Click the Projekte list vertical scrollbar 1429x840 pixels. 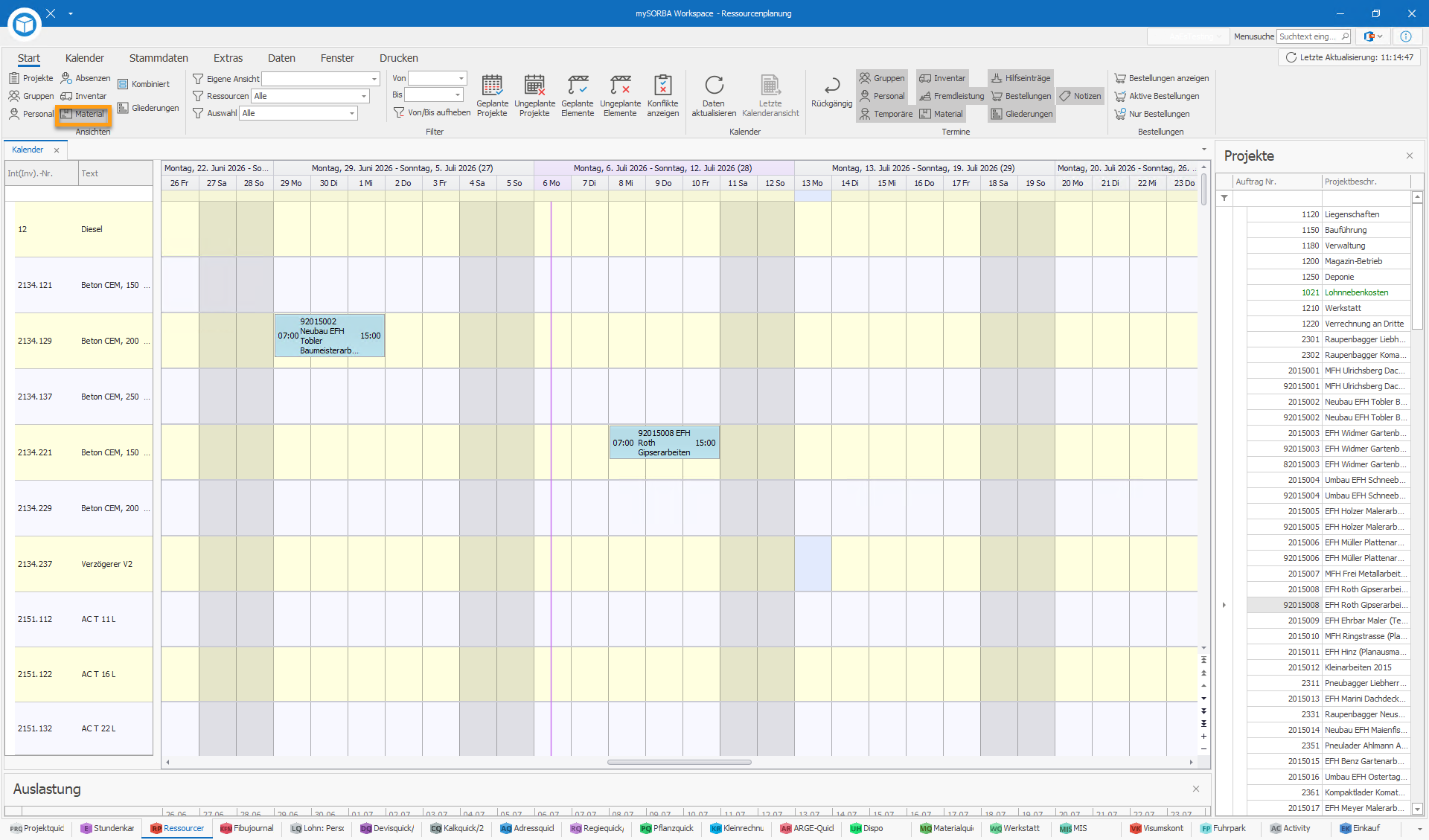point(1417,267)
